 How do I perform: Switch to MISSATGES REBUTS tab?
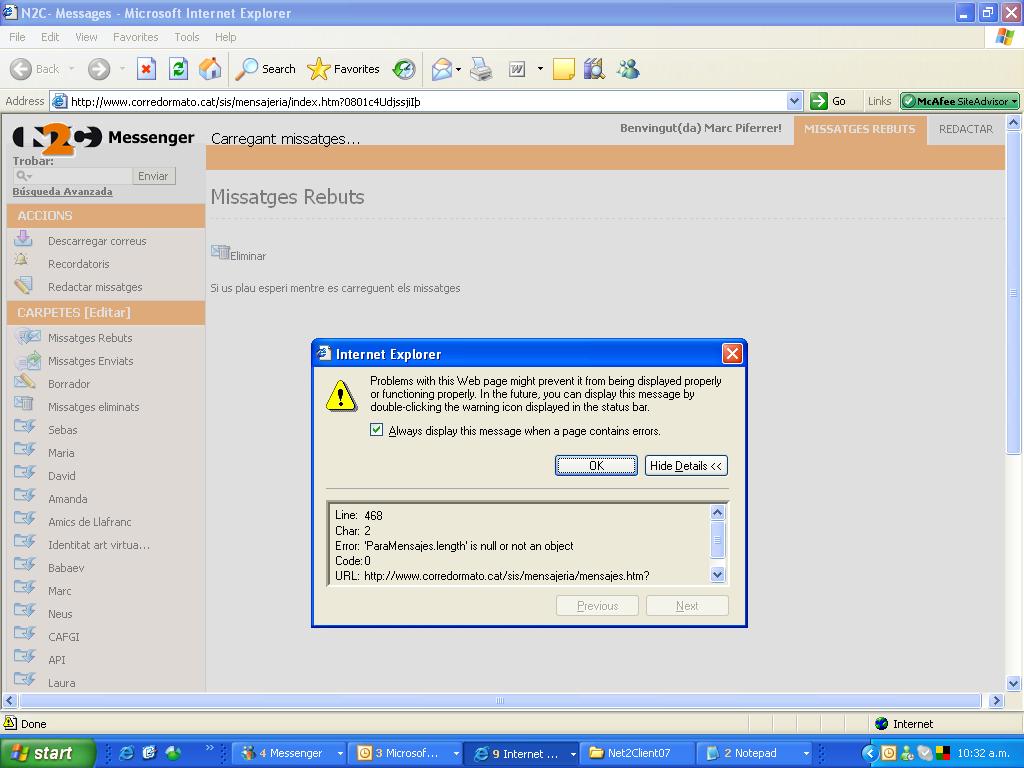(x=859, y=129)
